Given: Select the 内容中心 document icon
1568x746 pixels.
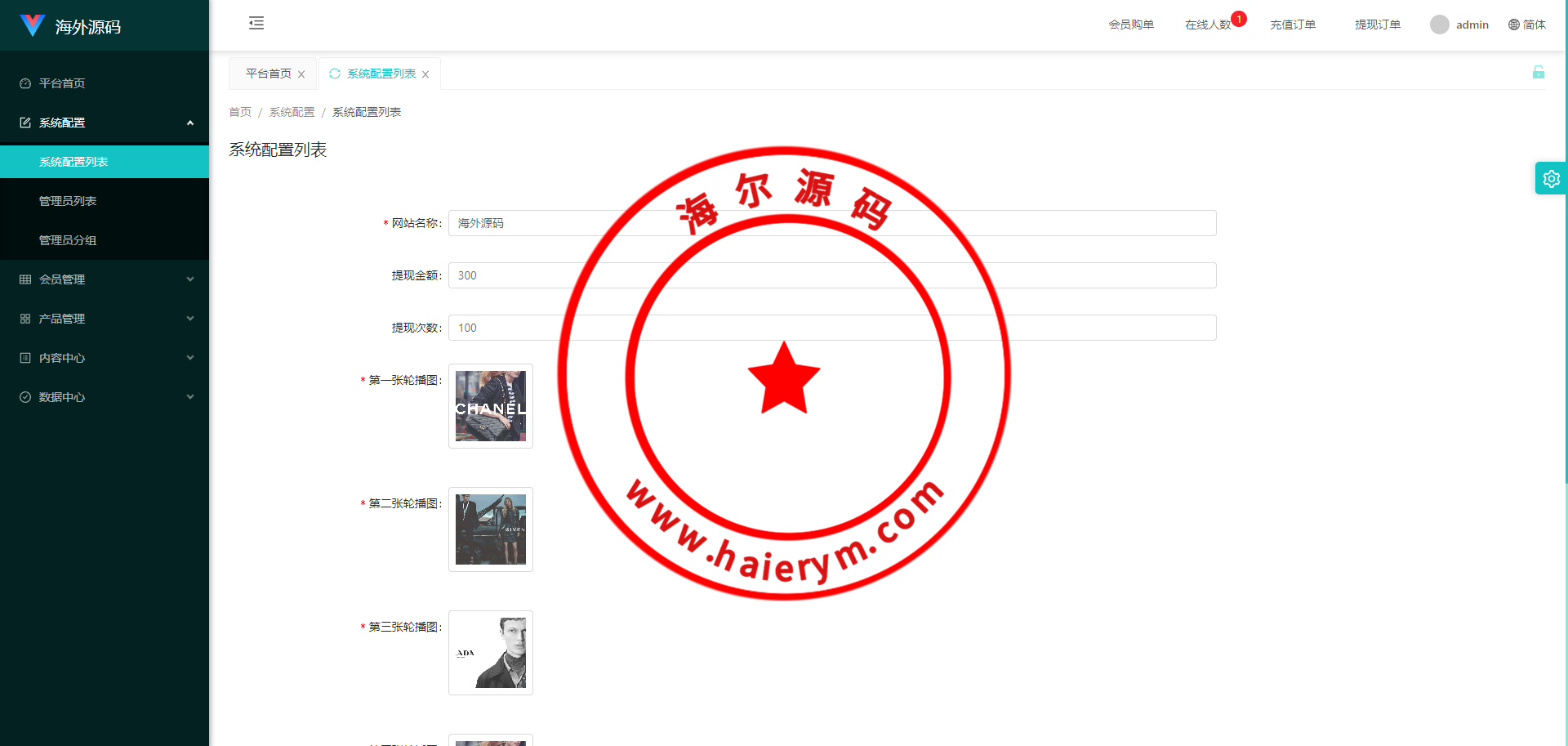Looking at the screenshot, I should pyautogui.click(x=24, y=357).
